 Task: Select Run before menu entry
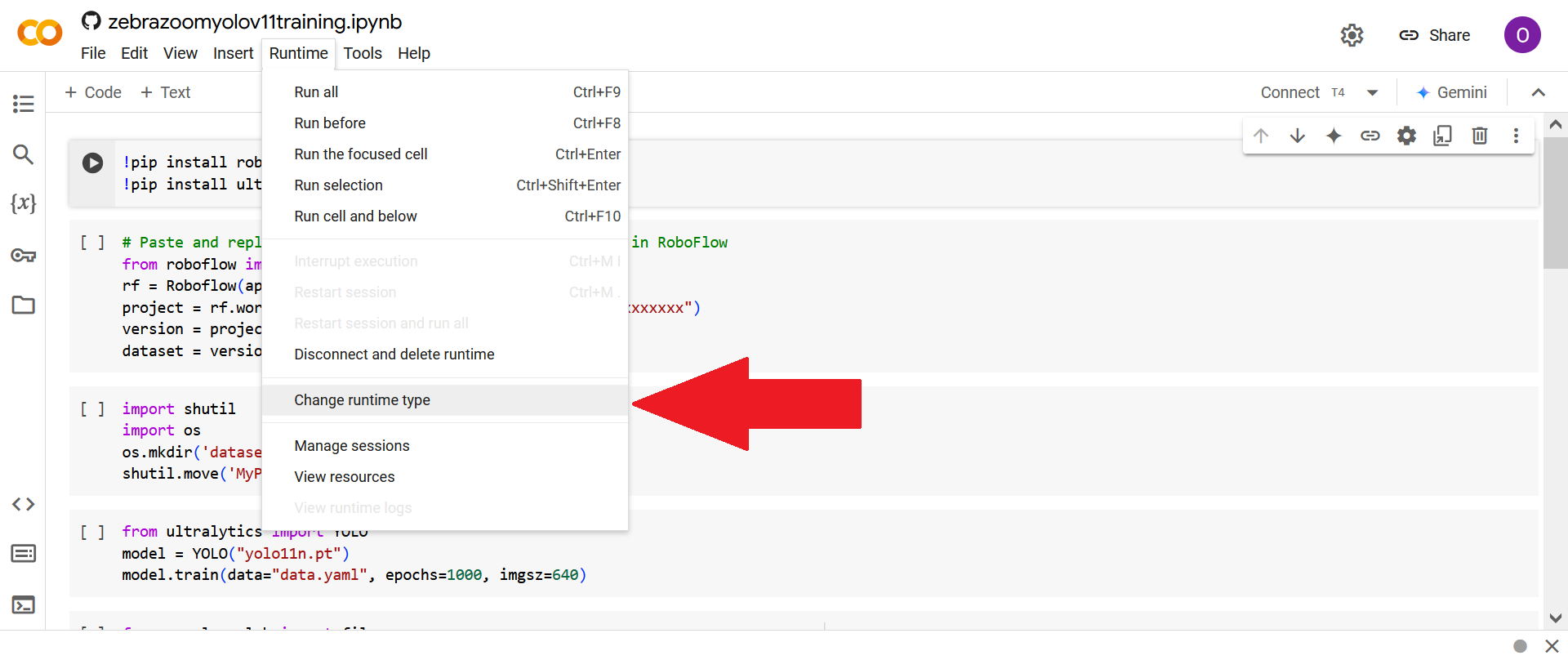(445, 123)
